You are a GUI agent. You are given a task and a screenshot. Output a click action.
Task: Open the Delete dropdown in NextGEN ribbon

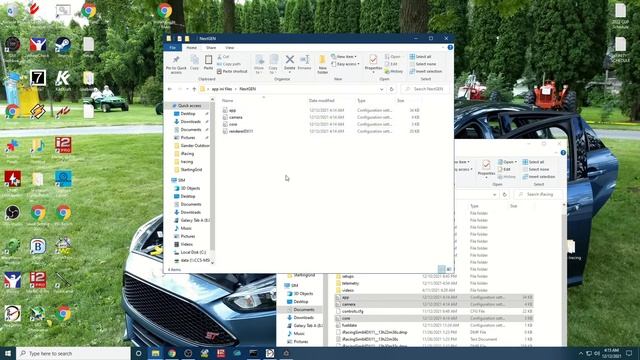coord(289,72)
